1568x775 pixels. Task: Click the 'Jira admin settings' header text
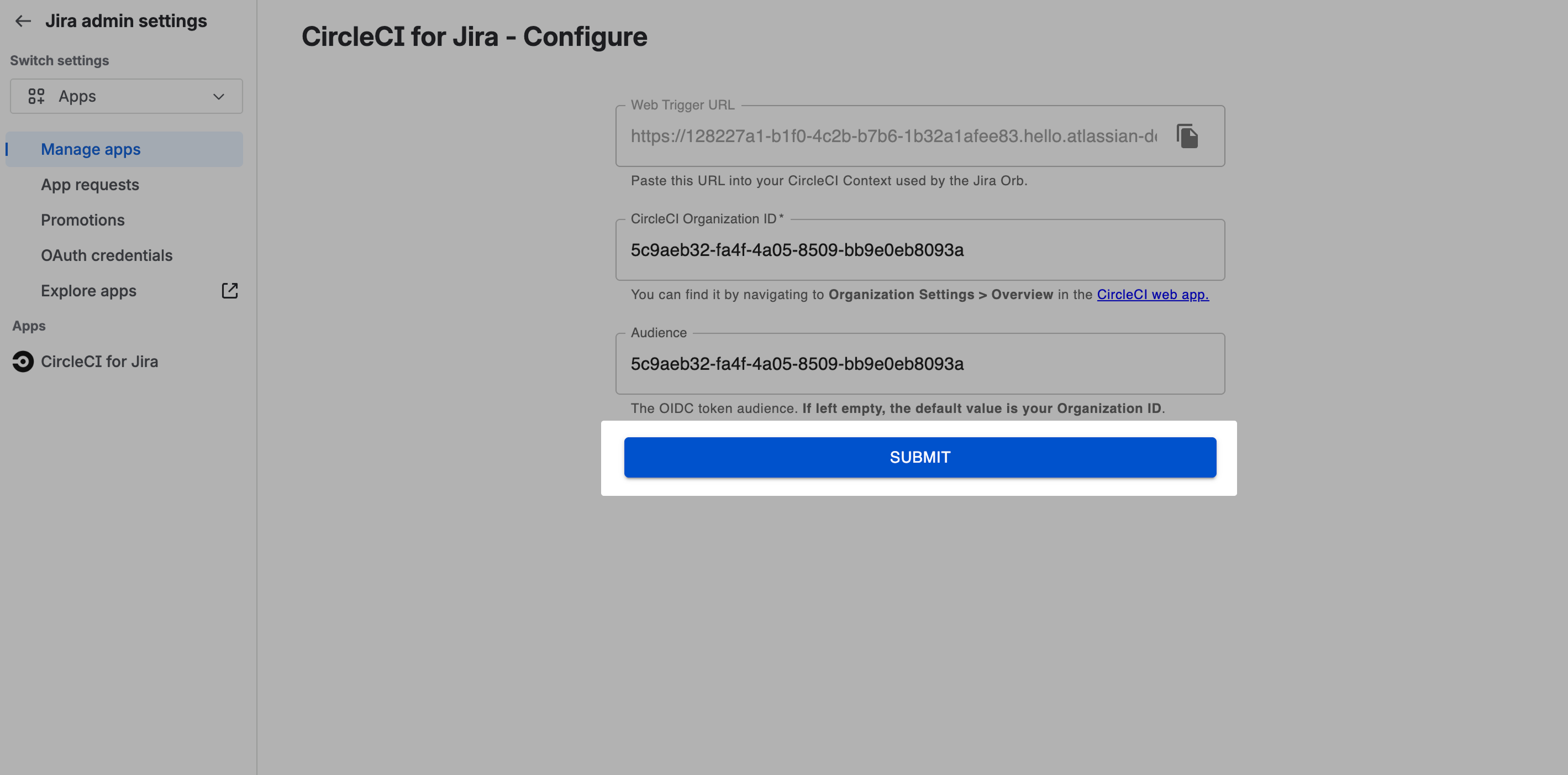[x=126, y=22]
